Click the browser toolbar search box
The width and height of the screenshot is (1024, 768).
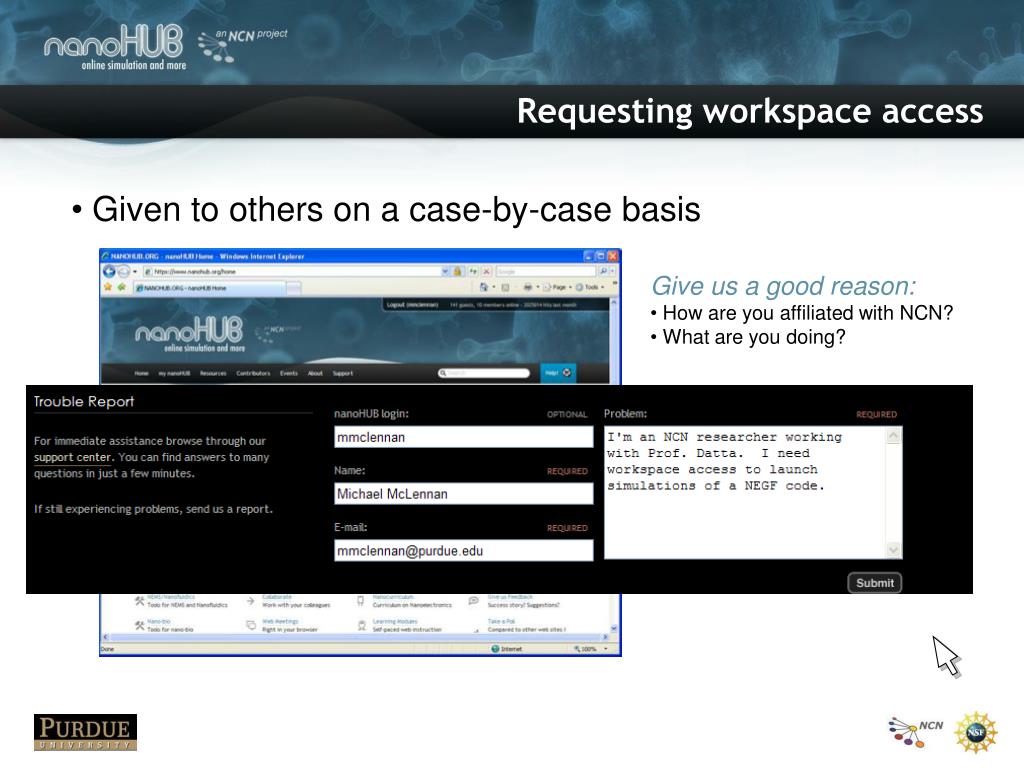pyautogui.click(x=546, y=271)
